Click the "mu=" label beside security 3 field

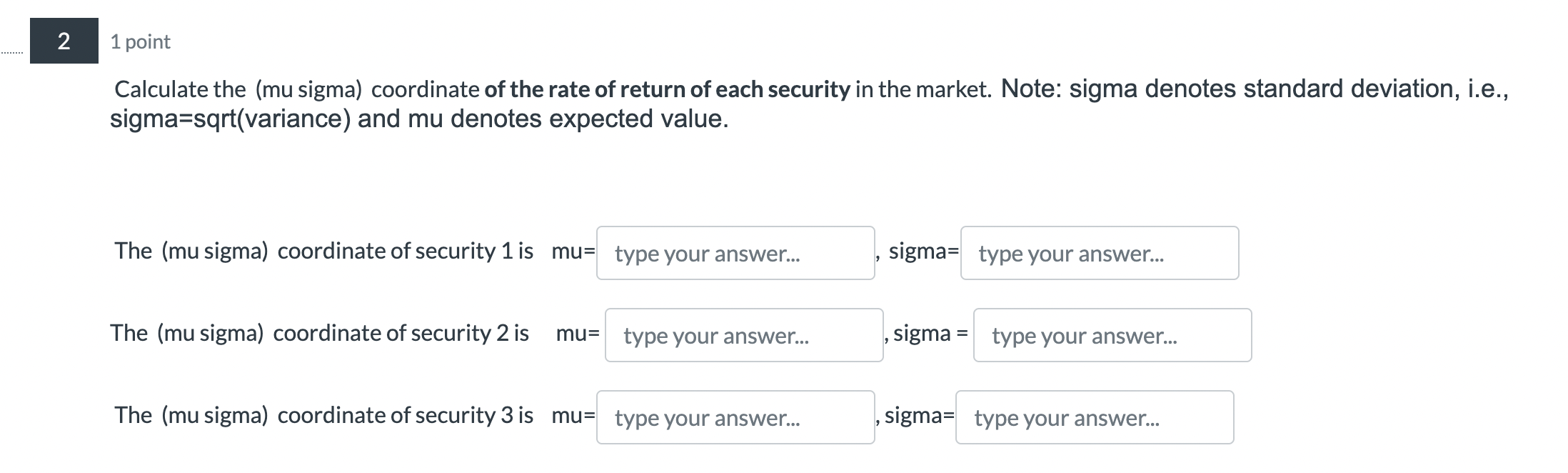571,415
